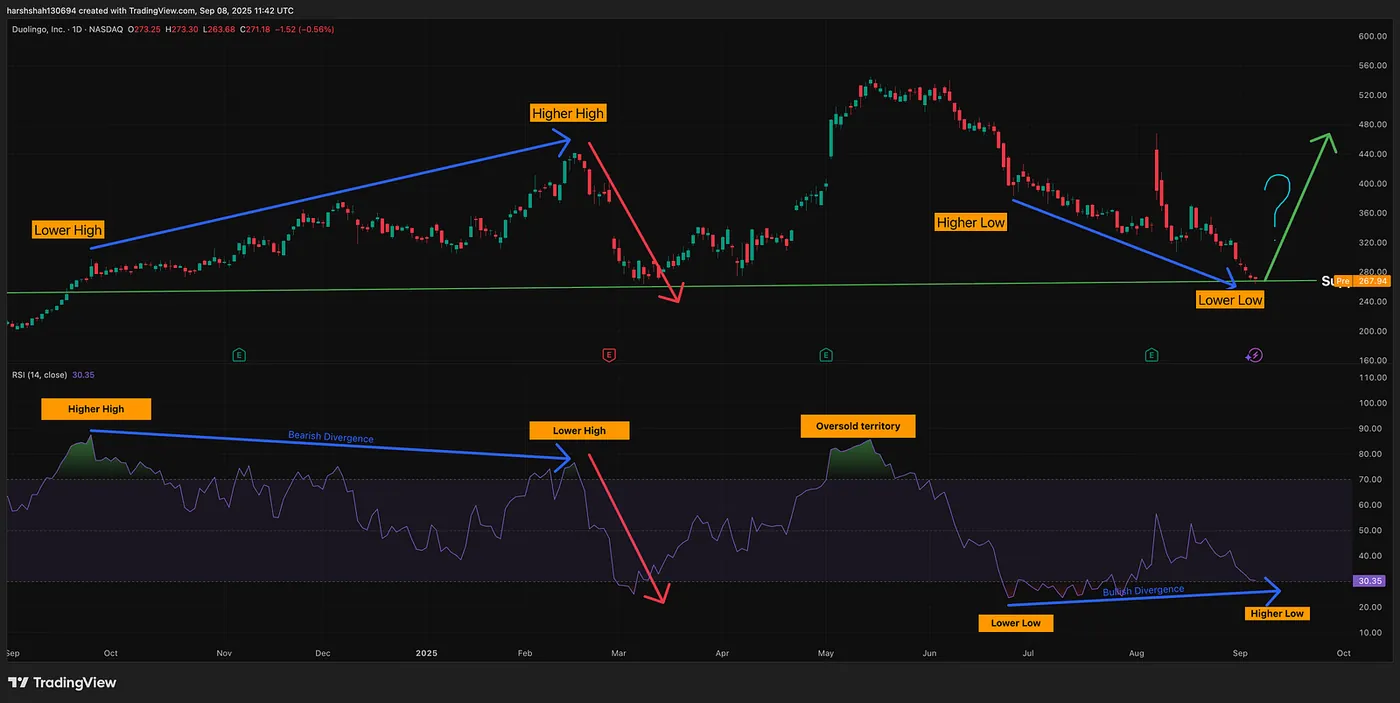Click the Nov label on time axis

tap(224, 653)
